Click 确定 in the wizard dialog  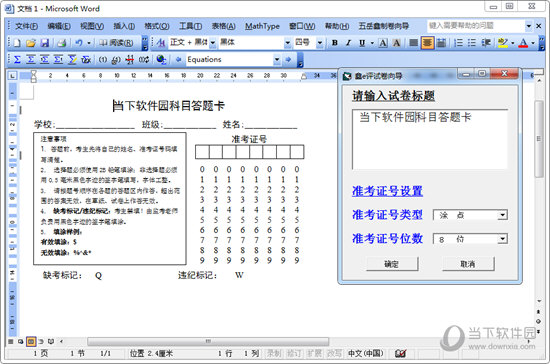[x=392, y=264]
